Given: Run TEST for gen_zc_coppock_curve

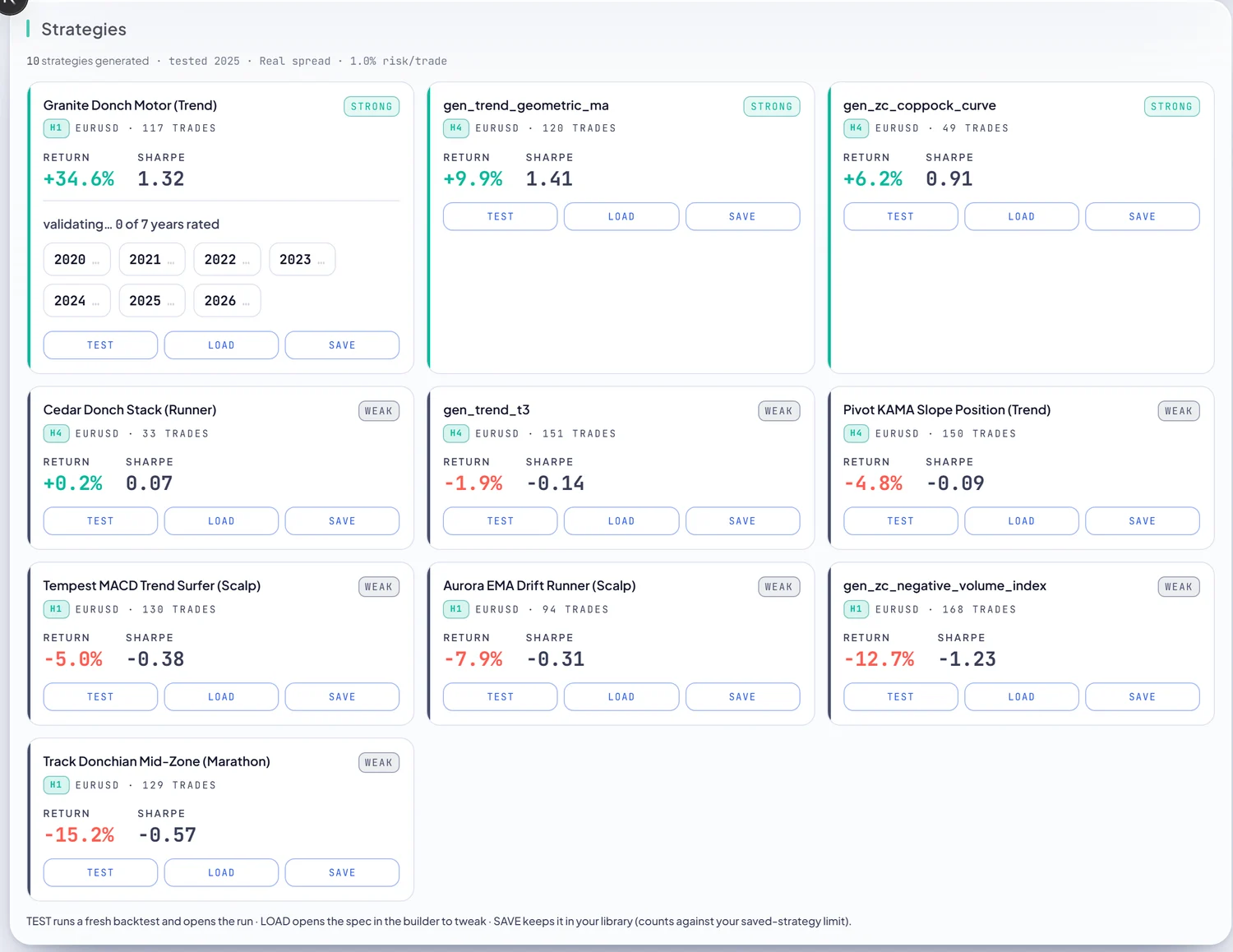Looking at the screenshot, I should point(901,216).
